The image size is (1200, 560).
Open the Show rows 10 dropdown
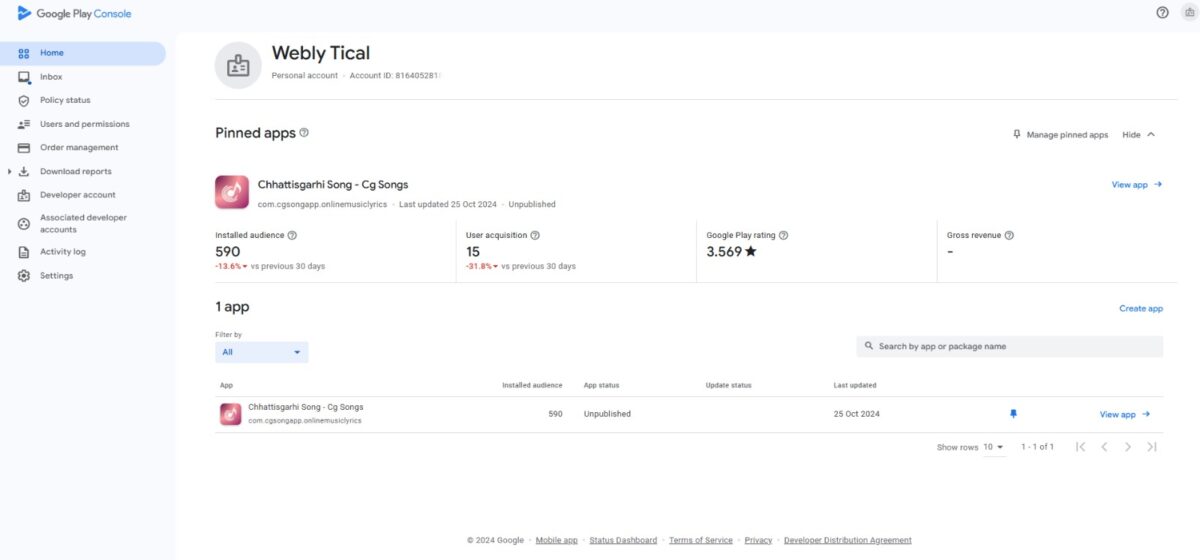993,447
